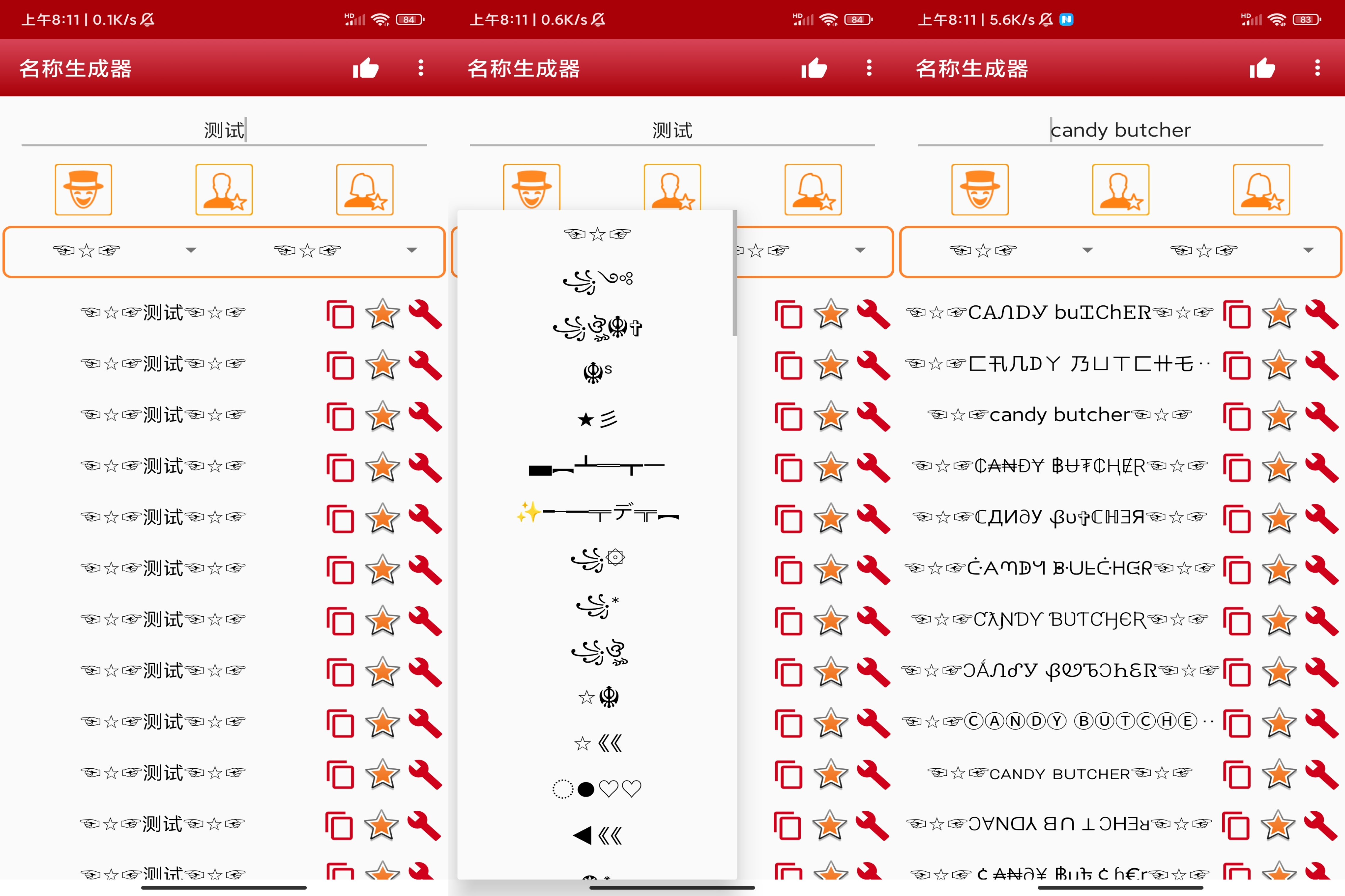
Task: Tap female avatar with star on right screen
Action: [1261, 190]
